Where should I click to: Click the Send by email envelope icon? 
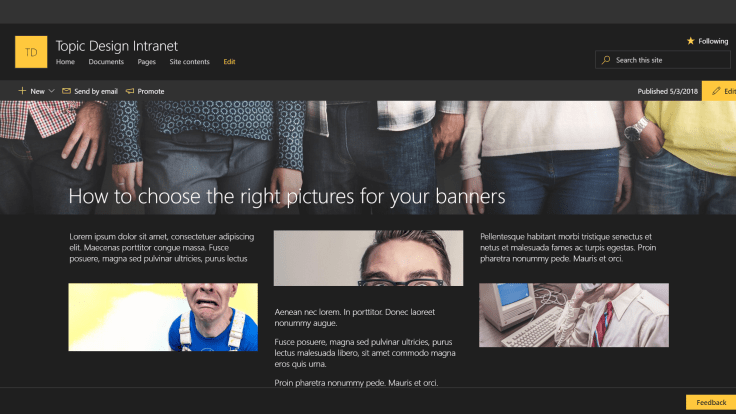tap(66, 91)
